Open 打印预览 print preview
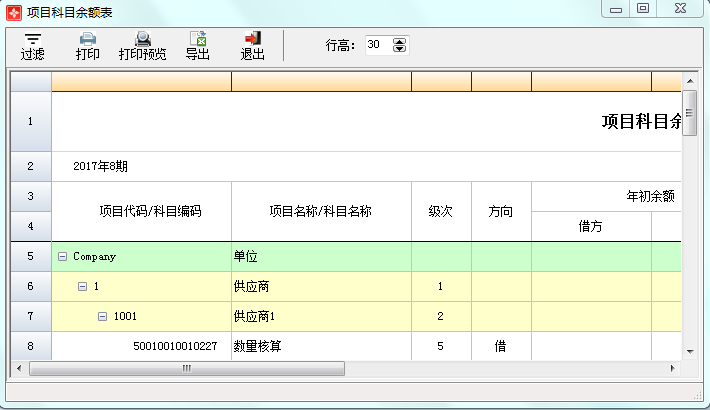The image size is (710, 410). pos(143,46)
